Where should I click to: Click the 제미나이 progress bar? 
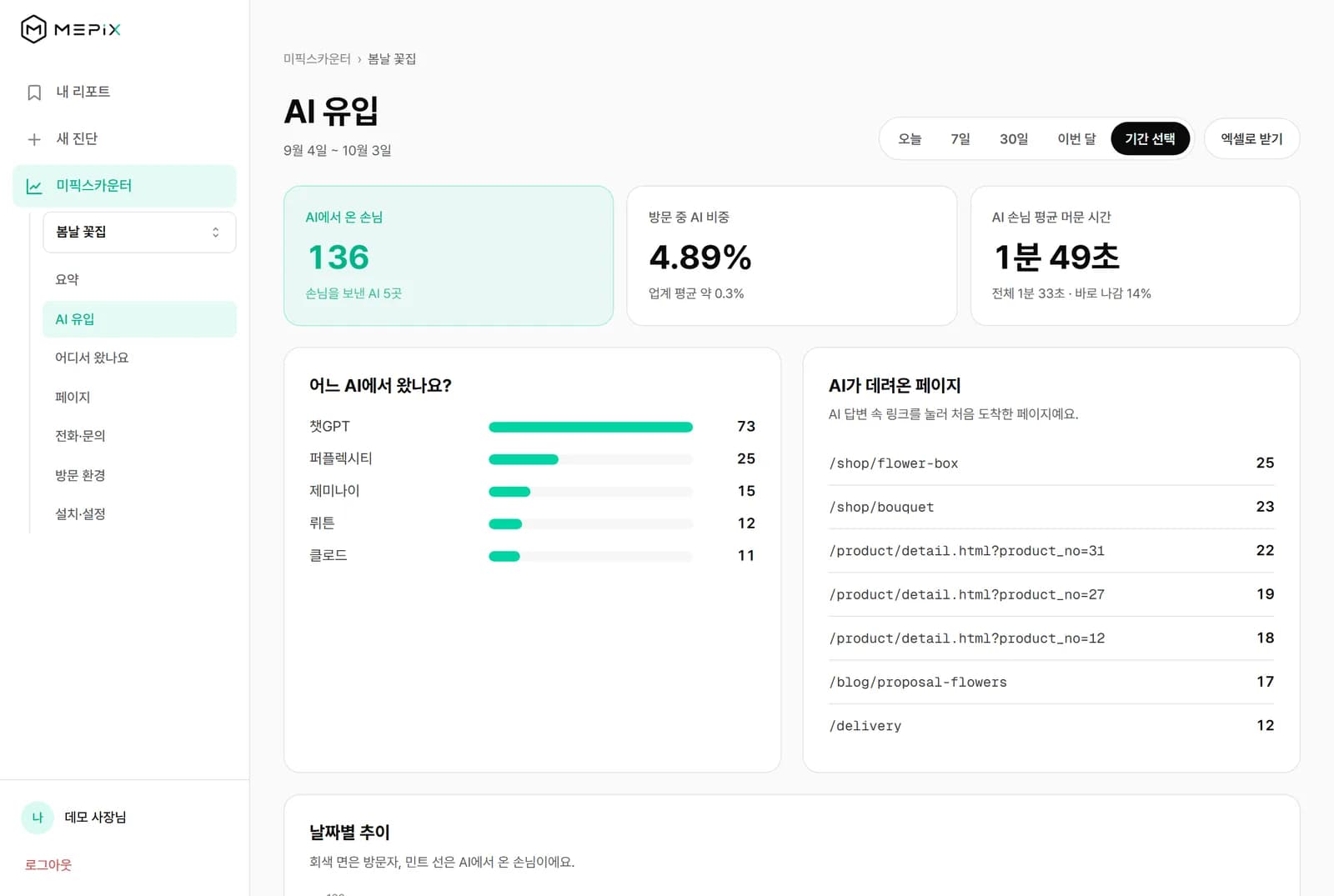[590, 492]
